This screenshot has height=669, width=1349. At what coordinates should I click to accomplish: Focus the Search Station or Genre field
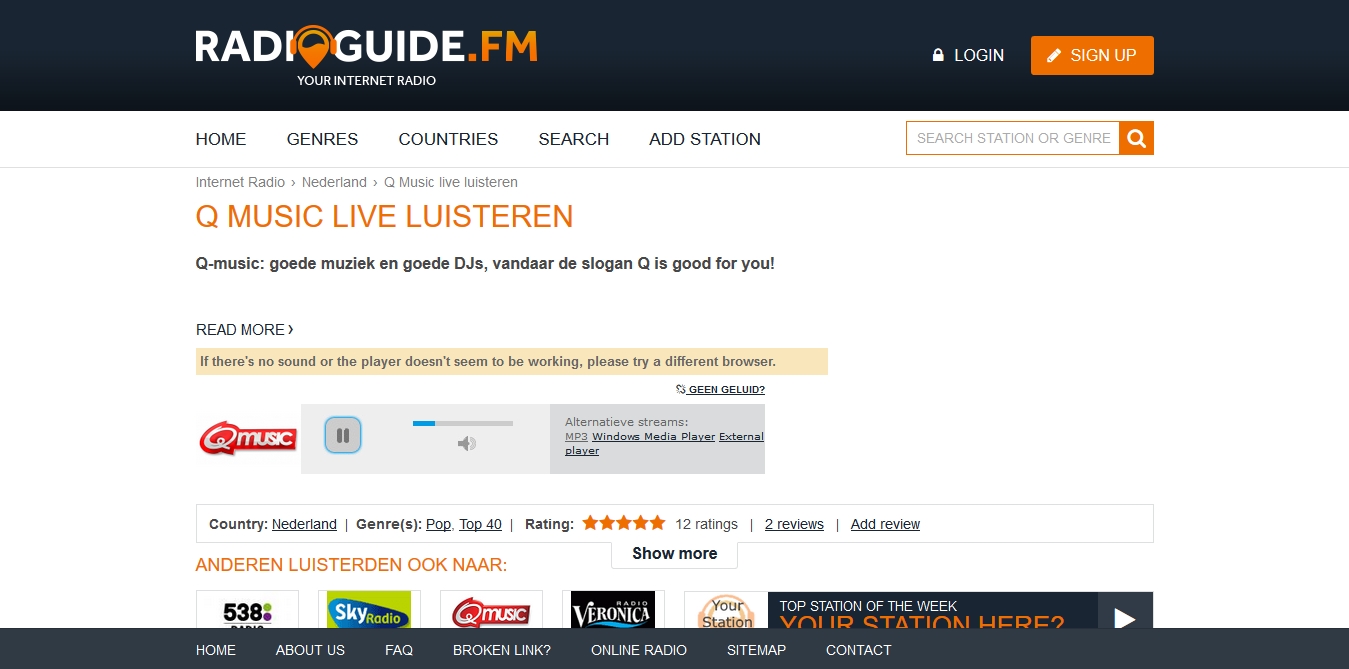tap(1013, 138)
